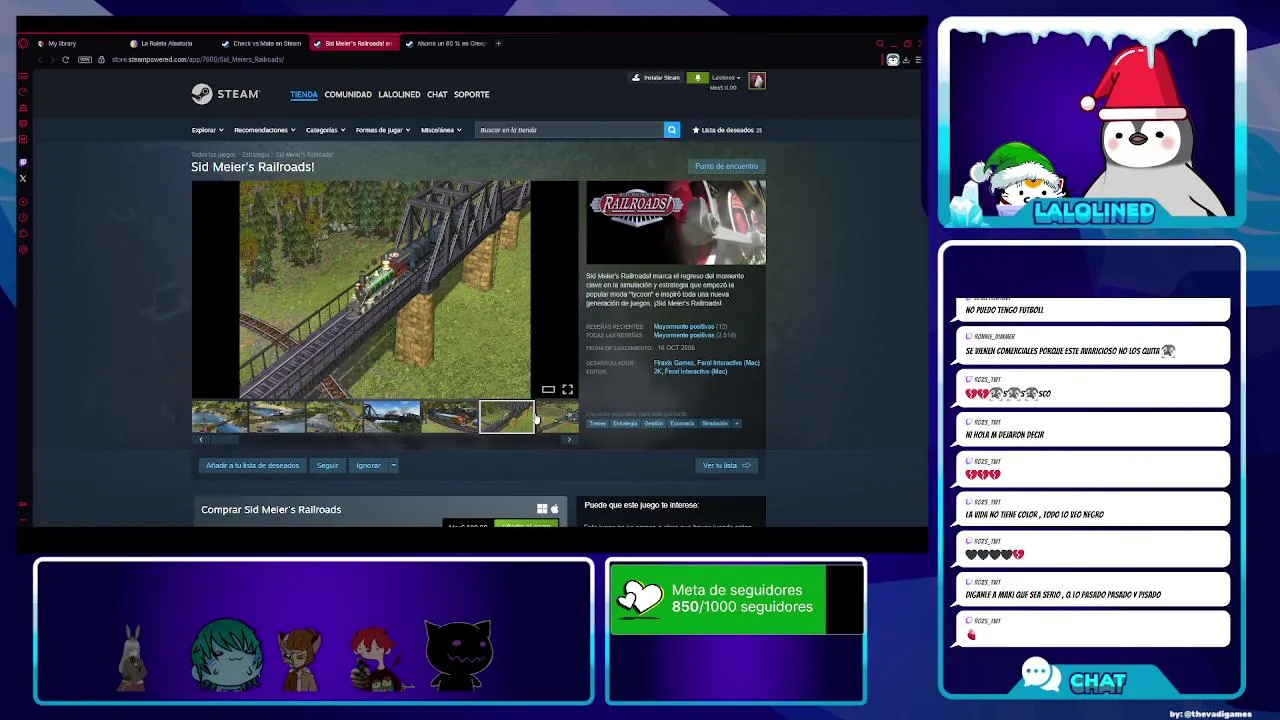The image size is (1280, 720).
Task: Click the browser search icon at top right
Action: pos(880,43)
